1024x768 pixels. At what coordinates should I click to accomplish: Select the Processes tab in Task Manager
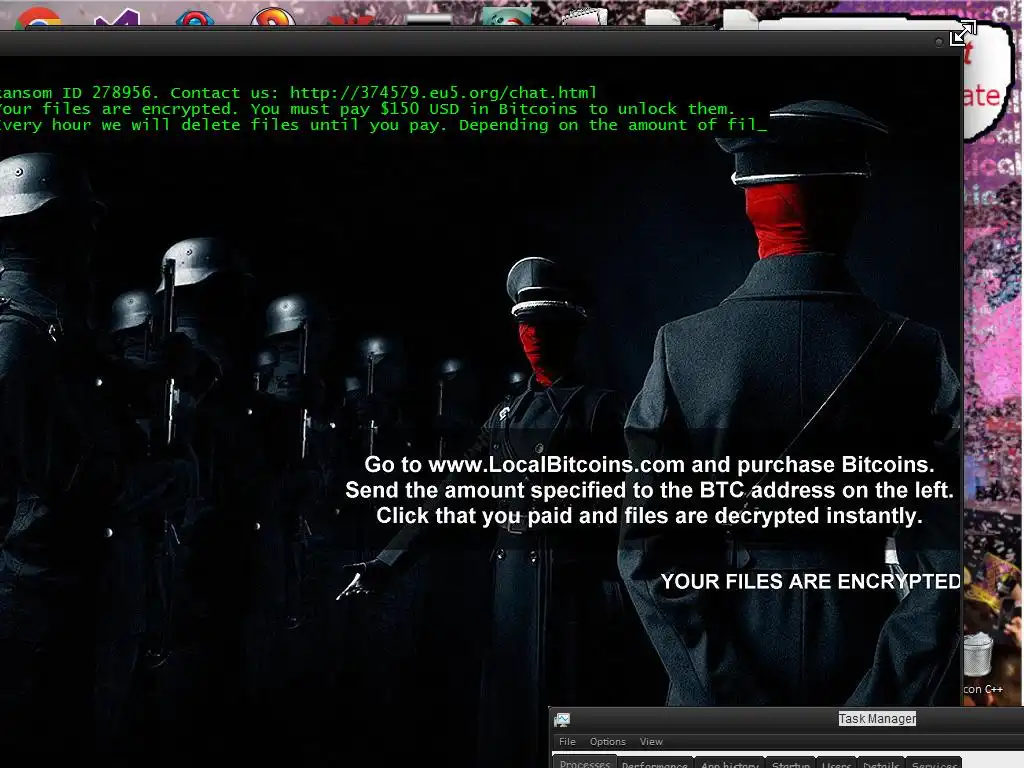584,763
